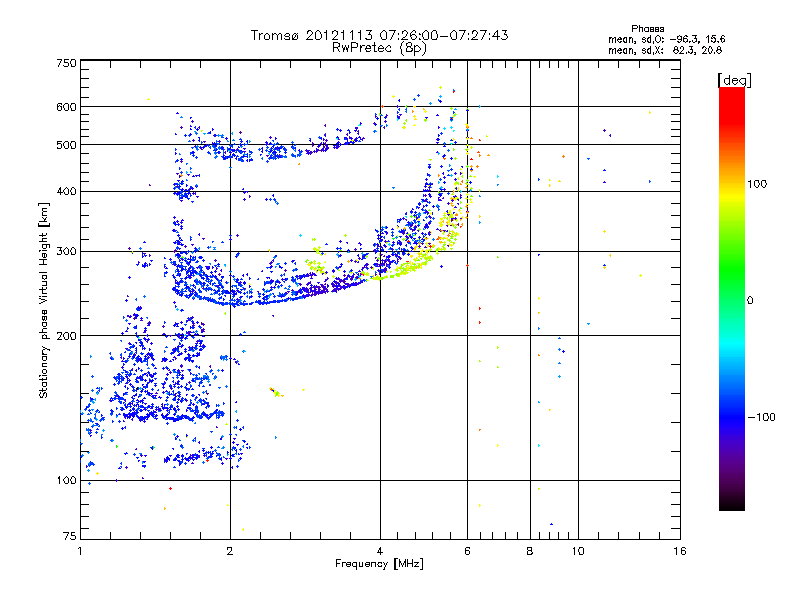Click the '300' y-axis tick label
Image resolution: width=800 pixels, height=600 pixels.
[66, 252]
